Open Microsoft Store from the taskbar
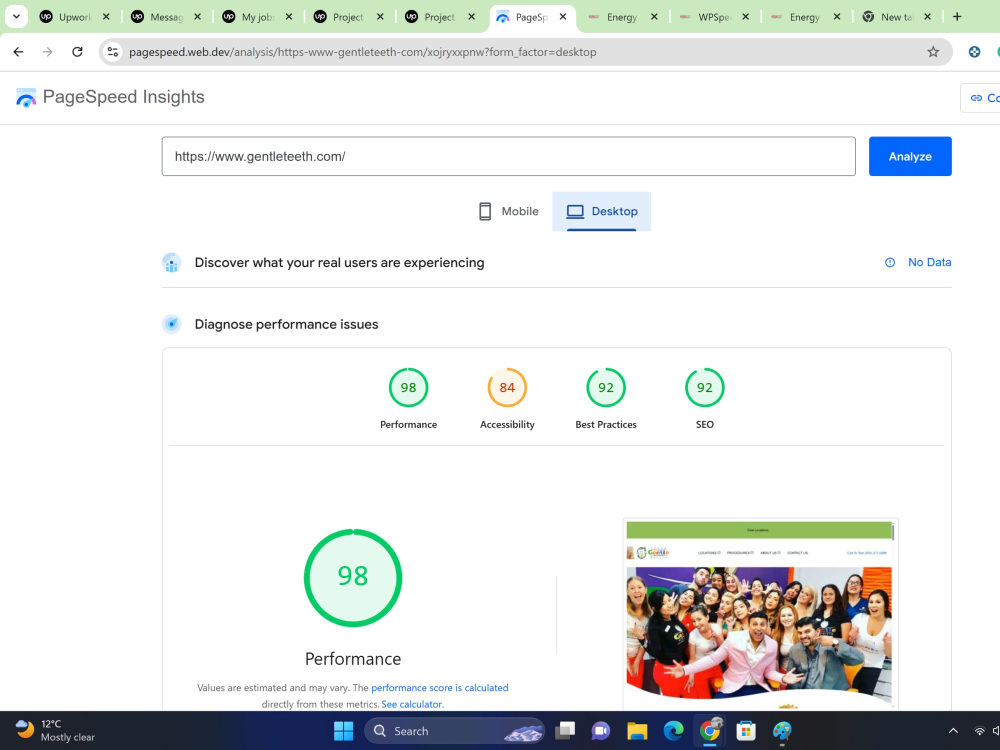Screen dimensions: 1000x750 point(746,731)
